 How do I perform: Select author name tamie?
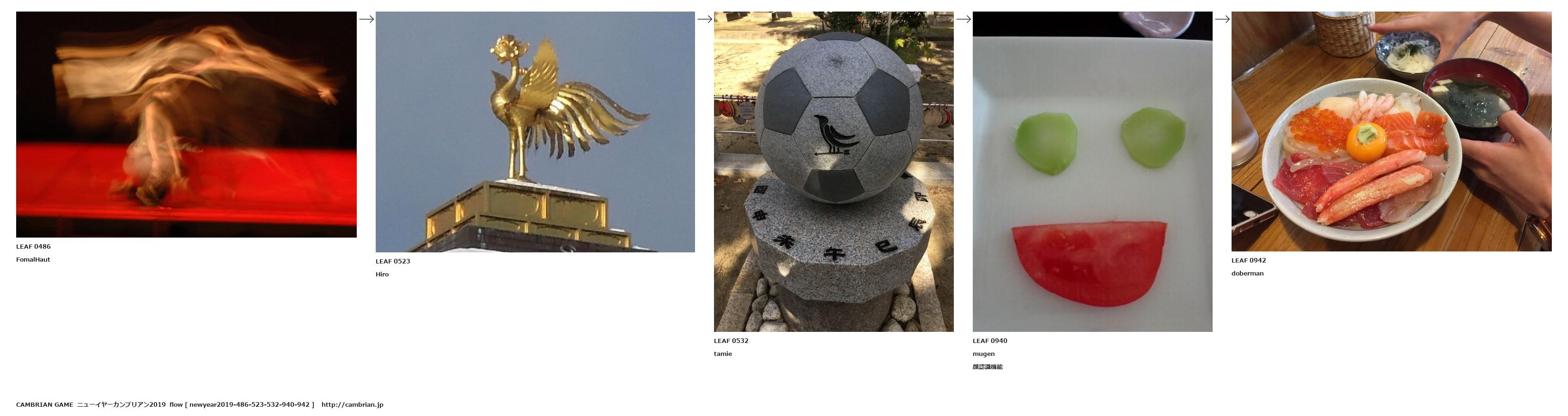click(722, 354)
